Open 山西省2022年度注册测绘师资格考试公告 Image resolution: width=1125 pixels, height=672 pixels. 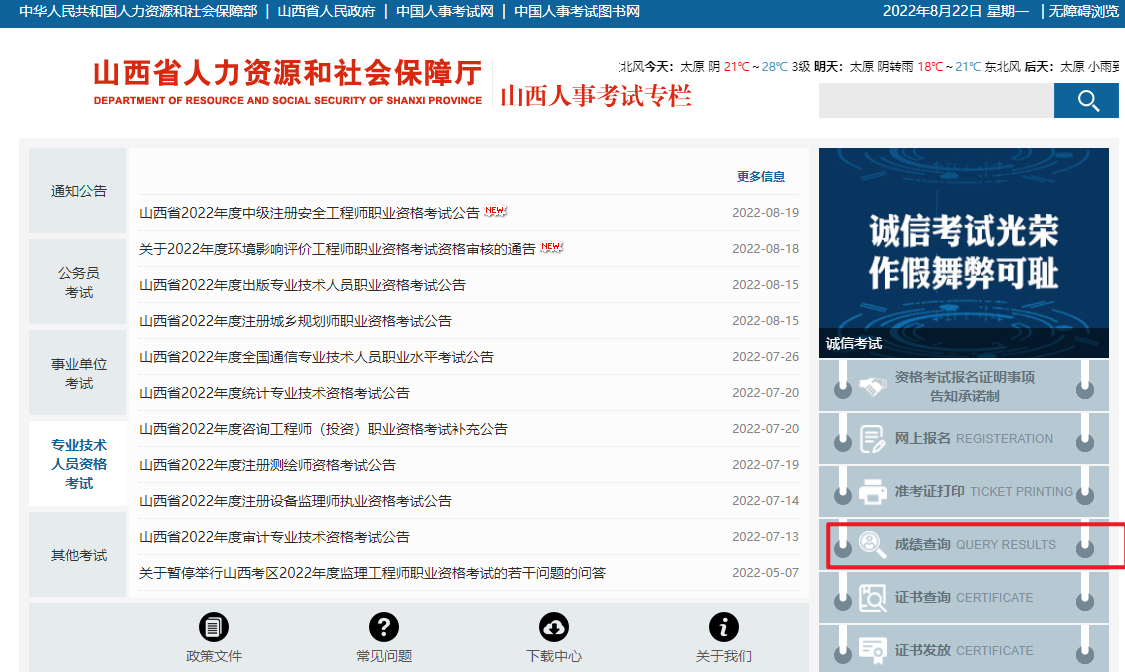point(267,465)
